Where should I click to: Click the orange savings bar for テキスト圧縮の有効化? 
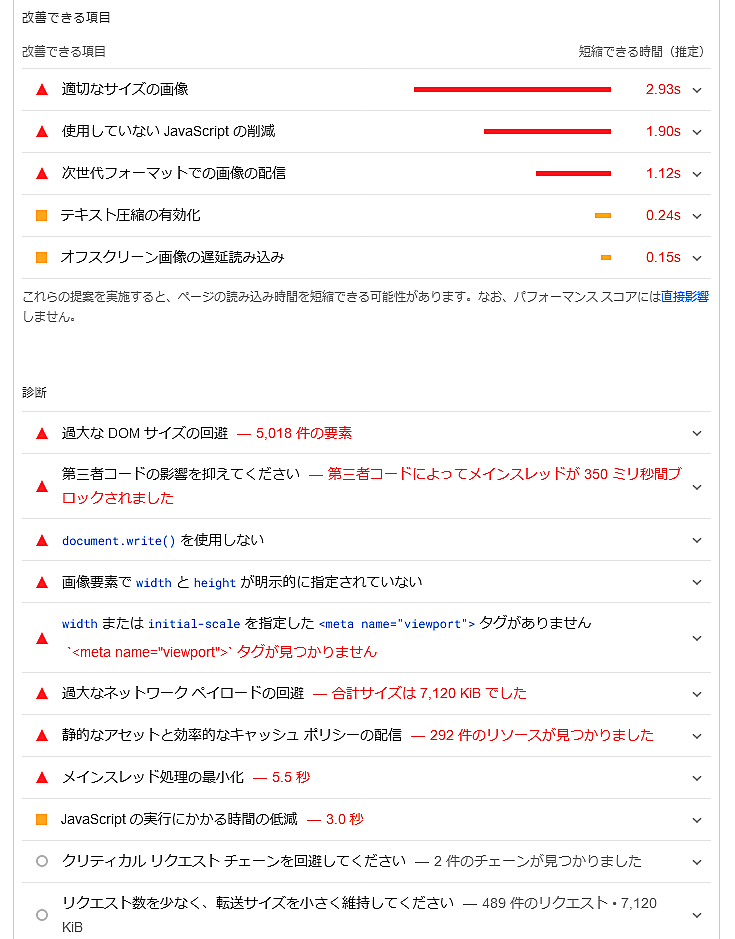[x=603, y=215]
